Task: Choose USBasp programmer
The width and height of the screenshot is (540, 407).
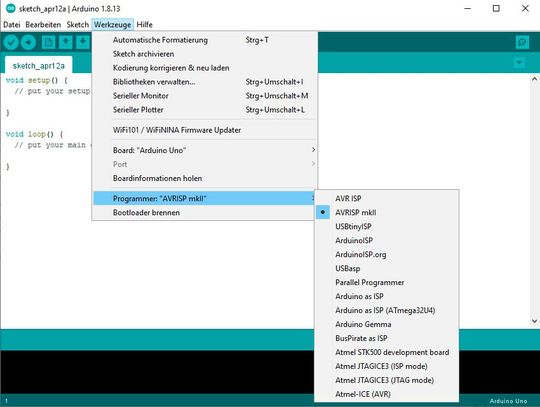Action: click(x=387, y=268)
